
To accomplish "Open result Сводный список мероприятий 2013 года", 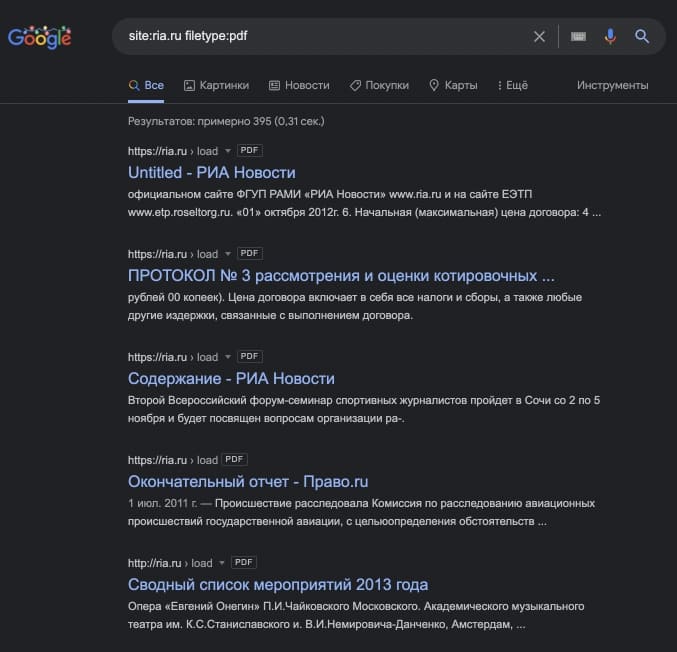I will 278,585.
